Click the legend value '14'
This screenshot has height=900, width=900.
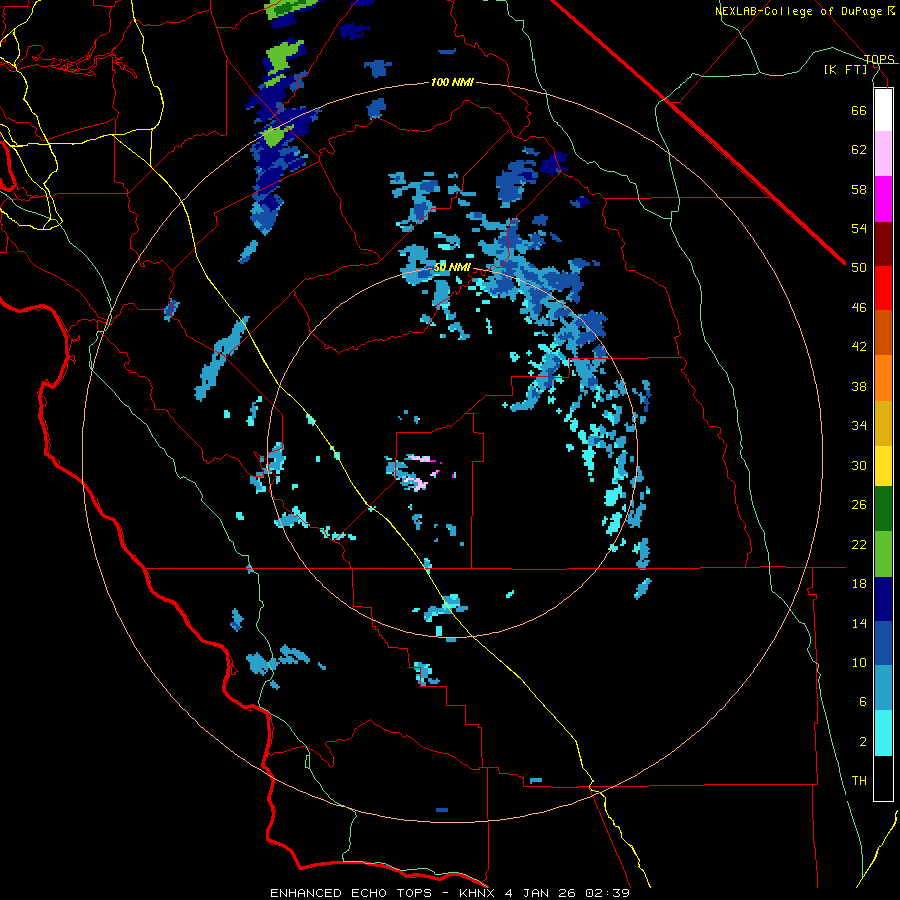click(x=859, y=623)
